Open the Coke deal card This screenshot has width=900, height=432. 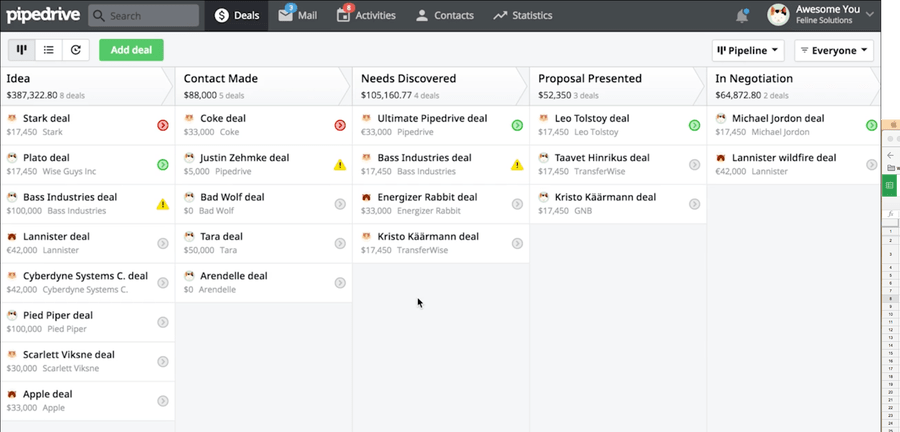pos(264,125)
